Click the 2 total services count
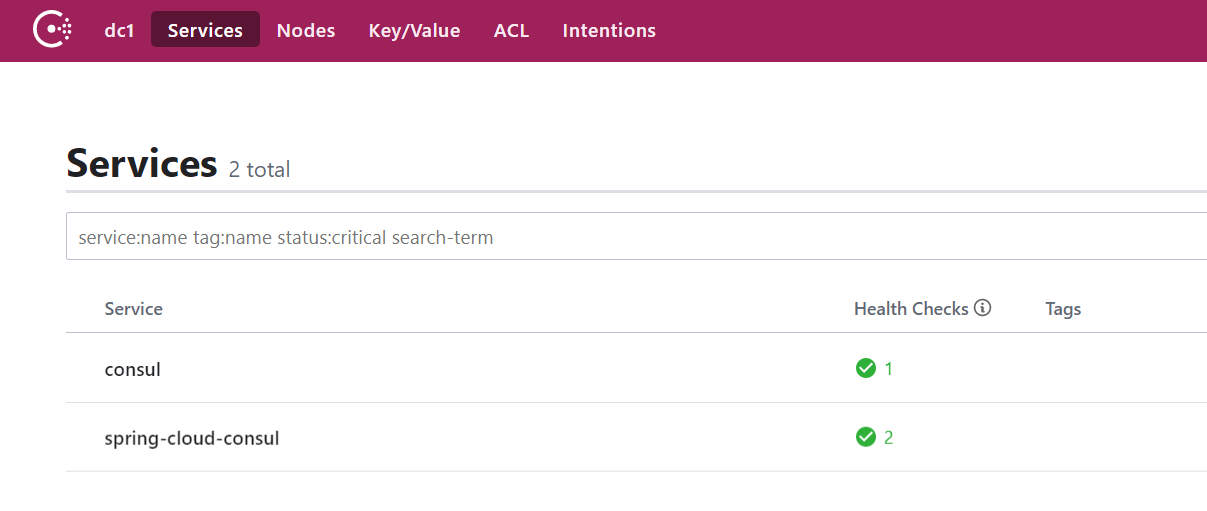 pos(259,170)
